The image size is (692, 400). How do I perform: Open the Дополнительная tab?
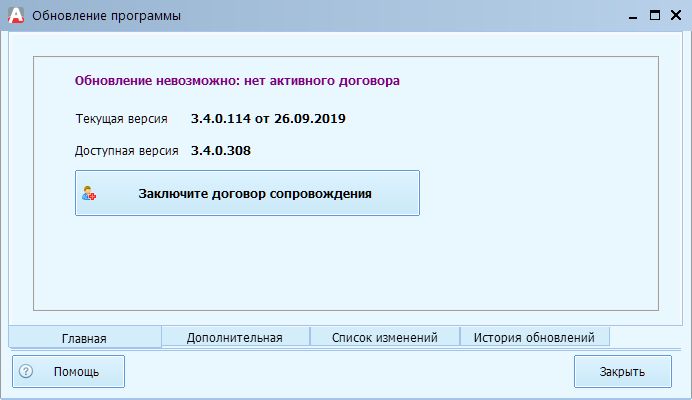click(235, 337)
